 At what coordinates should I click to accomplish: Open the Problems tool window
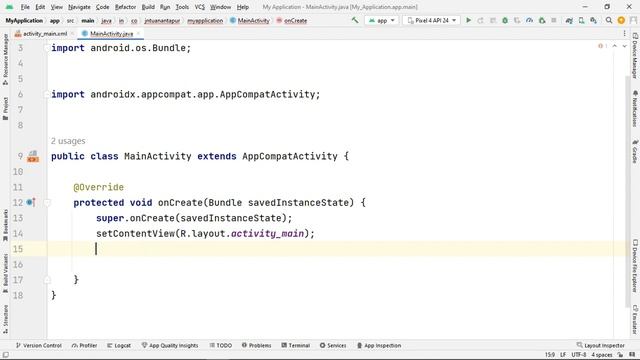click(x=256, y=345)
